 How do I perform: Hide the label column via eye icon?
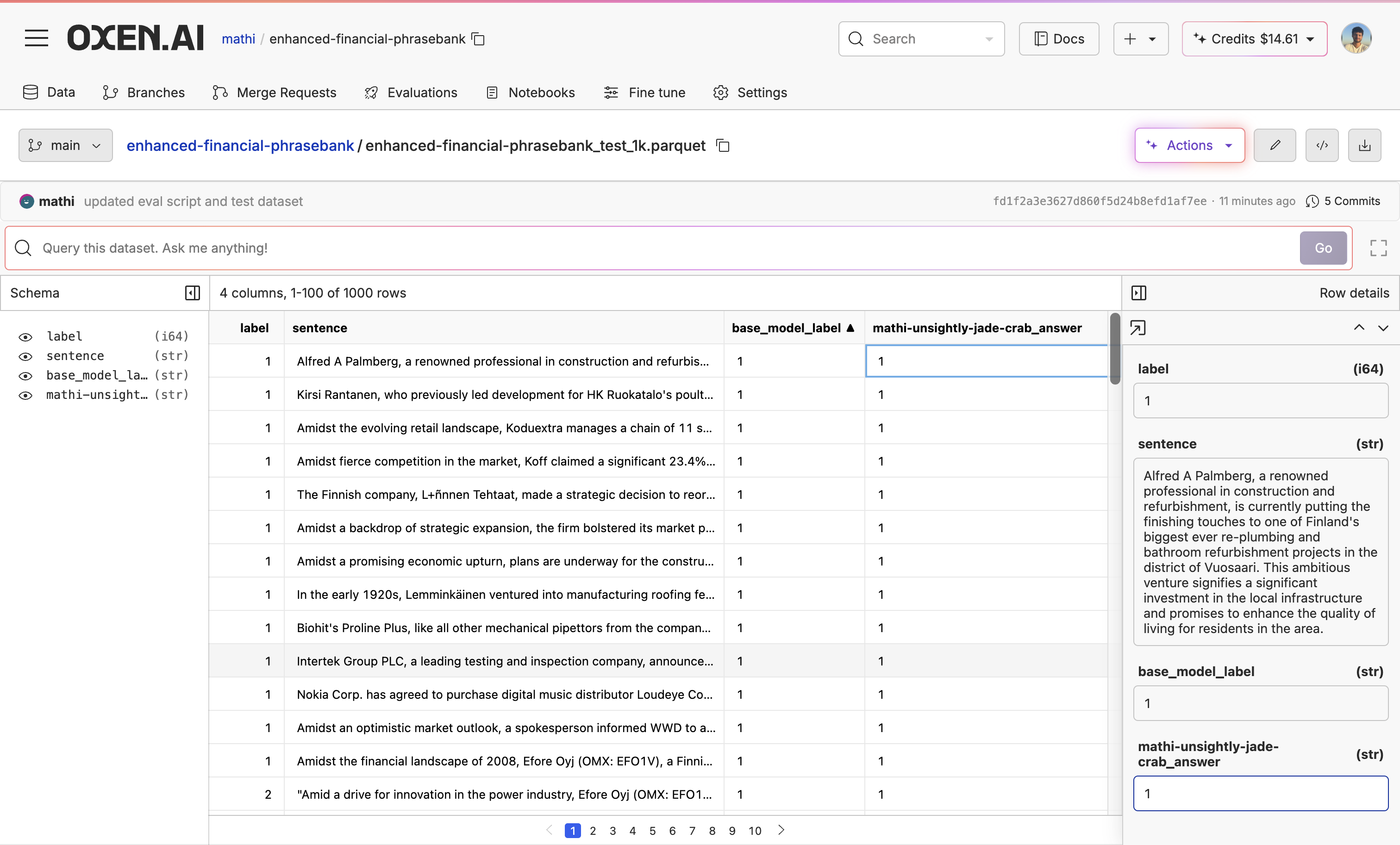(x=25, y=337)
